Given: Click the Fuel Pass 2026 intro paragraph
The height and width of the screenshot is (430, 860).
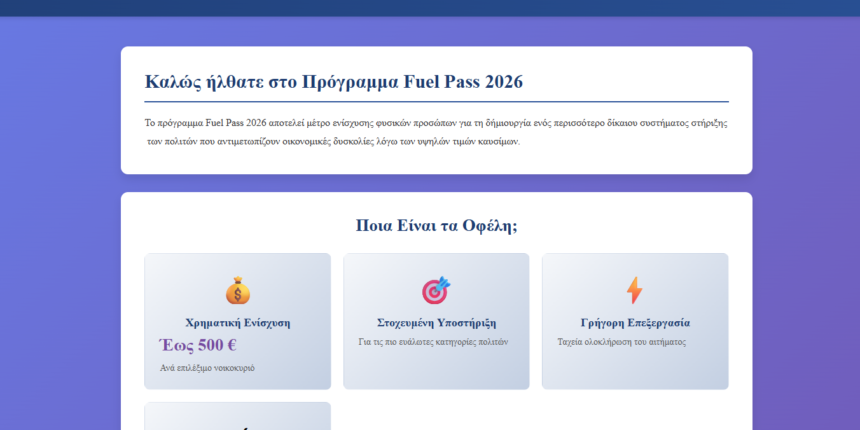Looking at the screenshot, I should (436, 132).
